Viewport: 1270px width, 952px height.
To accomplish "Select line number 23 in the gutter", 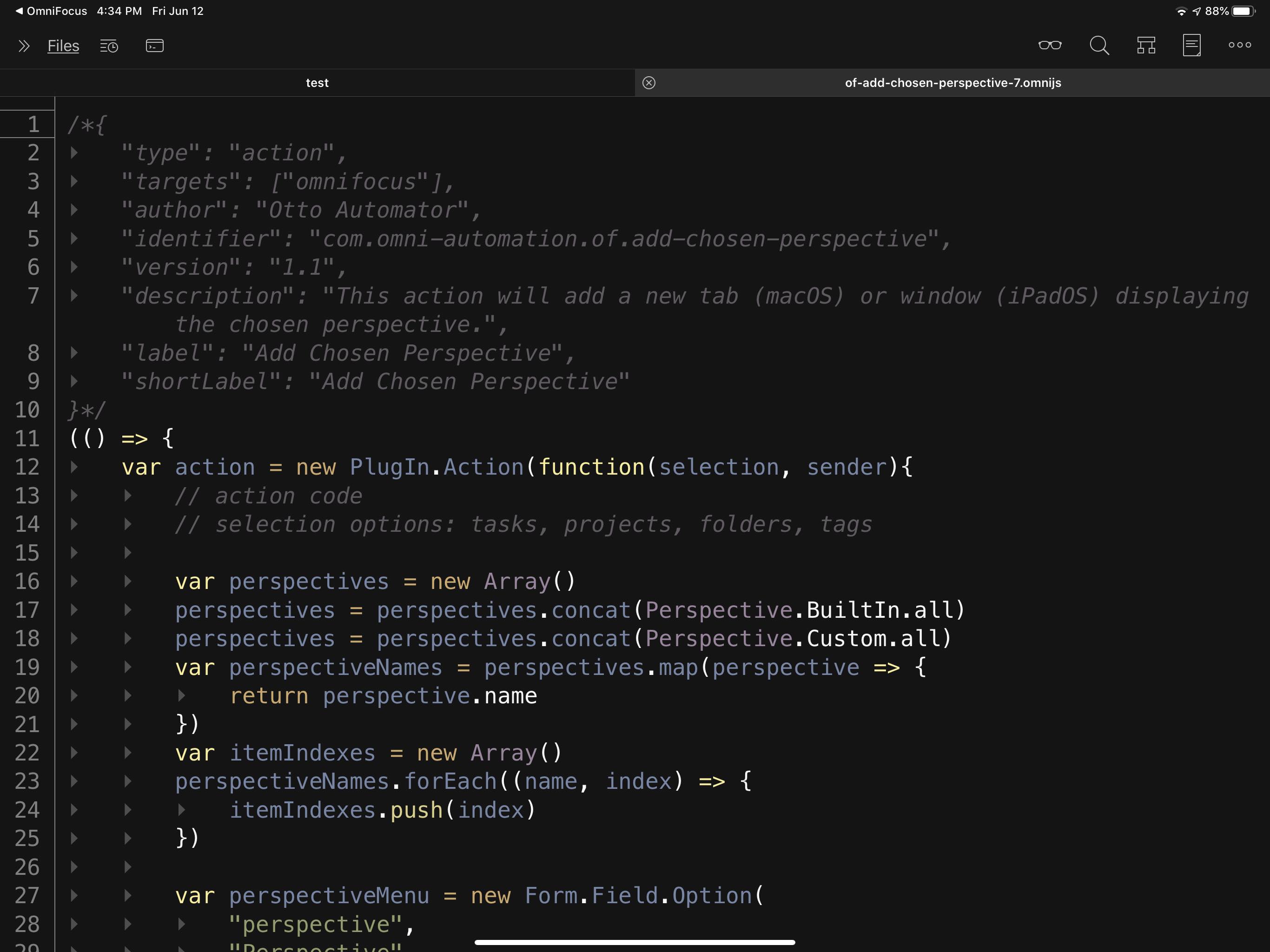I will tap(27, 781).
